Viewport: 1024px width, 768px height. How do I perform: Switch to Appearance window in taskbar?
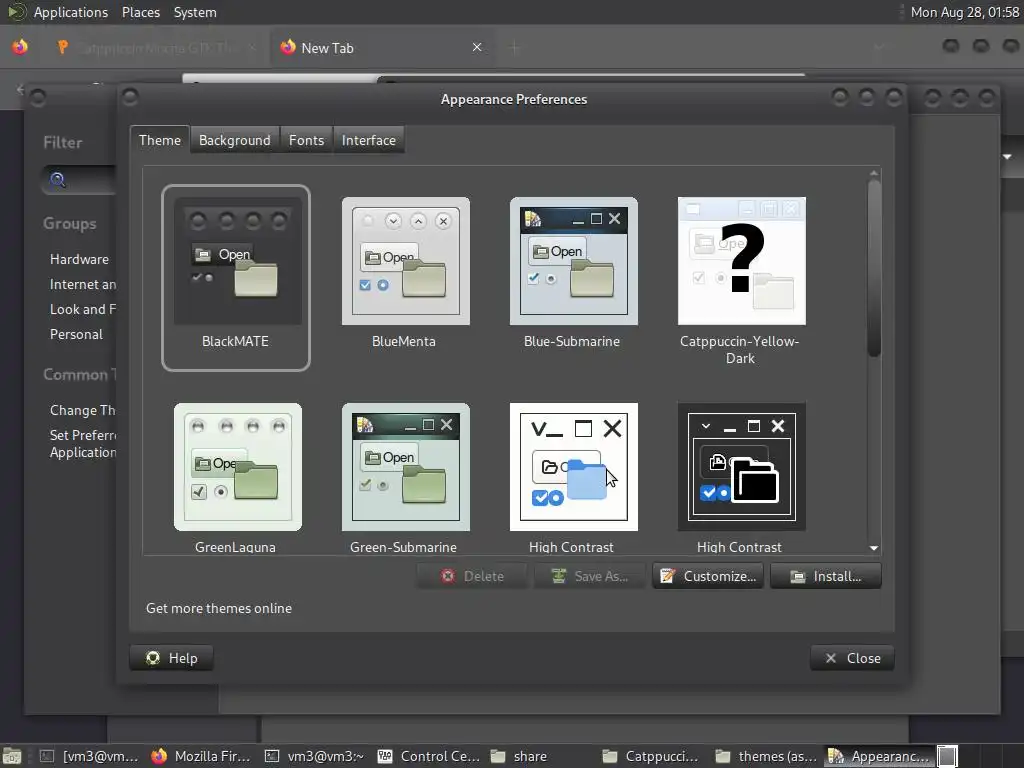(x=878, y=756)
